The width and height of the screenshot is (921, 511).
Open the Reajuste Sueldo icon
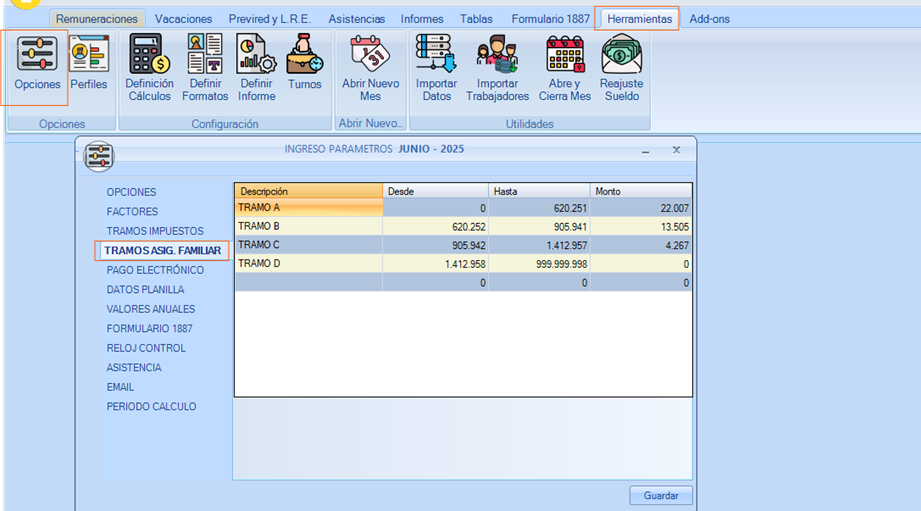click(621, 55)
